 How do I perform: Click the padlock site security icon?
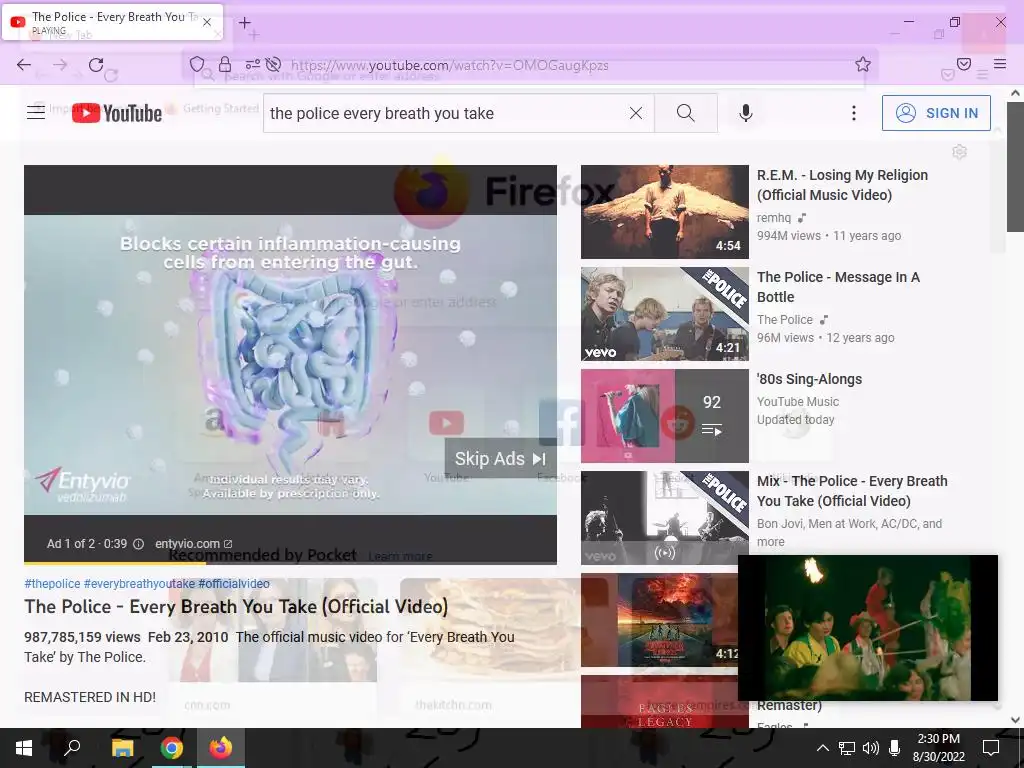pos(225,64)
